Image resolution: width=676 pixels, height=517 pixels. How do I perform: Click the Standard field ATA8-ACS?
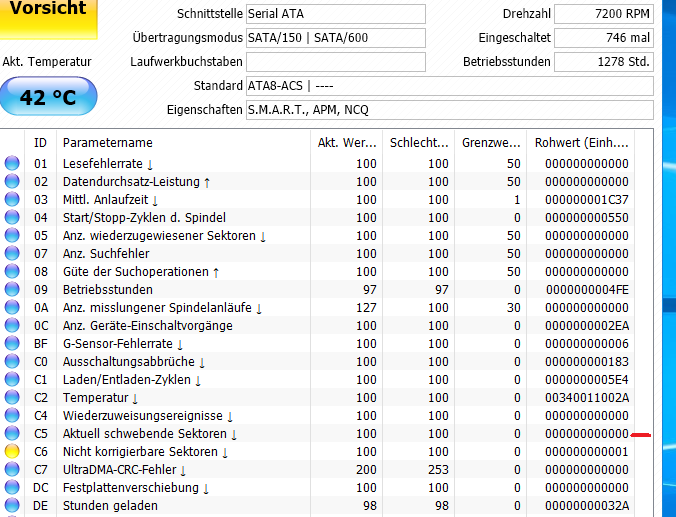click(450, 86)
